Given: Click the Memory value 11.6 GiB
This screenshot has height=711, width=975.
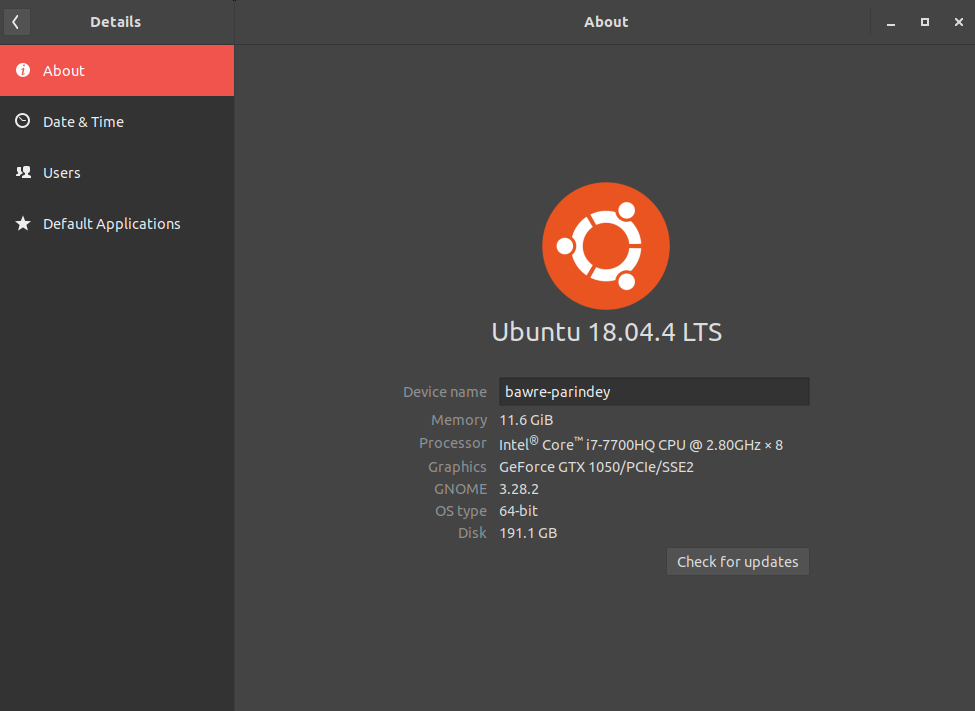Looking at the screenshot, I should pos(526,420).
